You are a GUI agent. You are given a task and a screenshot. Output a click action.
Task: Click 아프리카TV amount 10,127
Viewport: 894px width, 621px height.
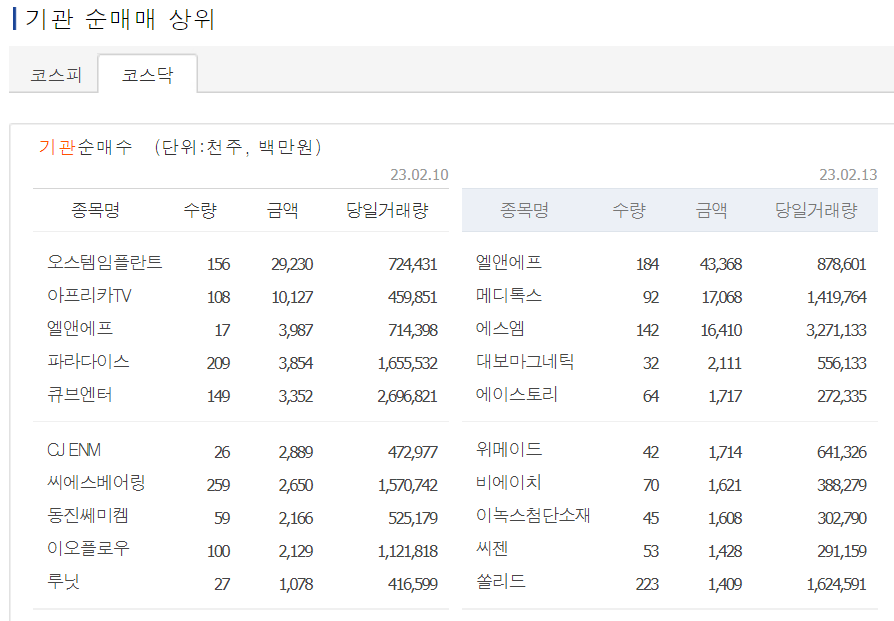point(292,298)
